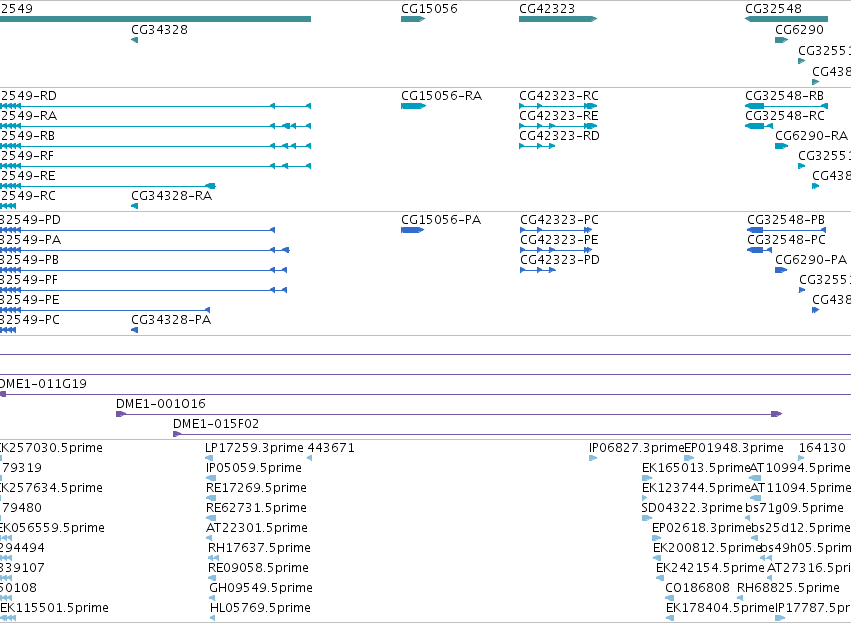Open the EK165013.5prime EST label
Image resolution: width=851 pixels, height=623 pixels.
(696, 468)
